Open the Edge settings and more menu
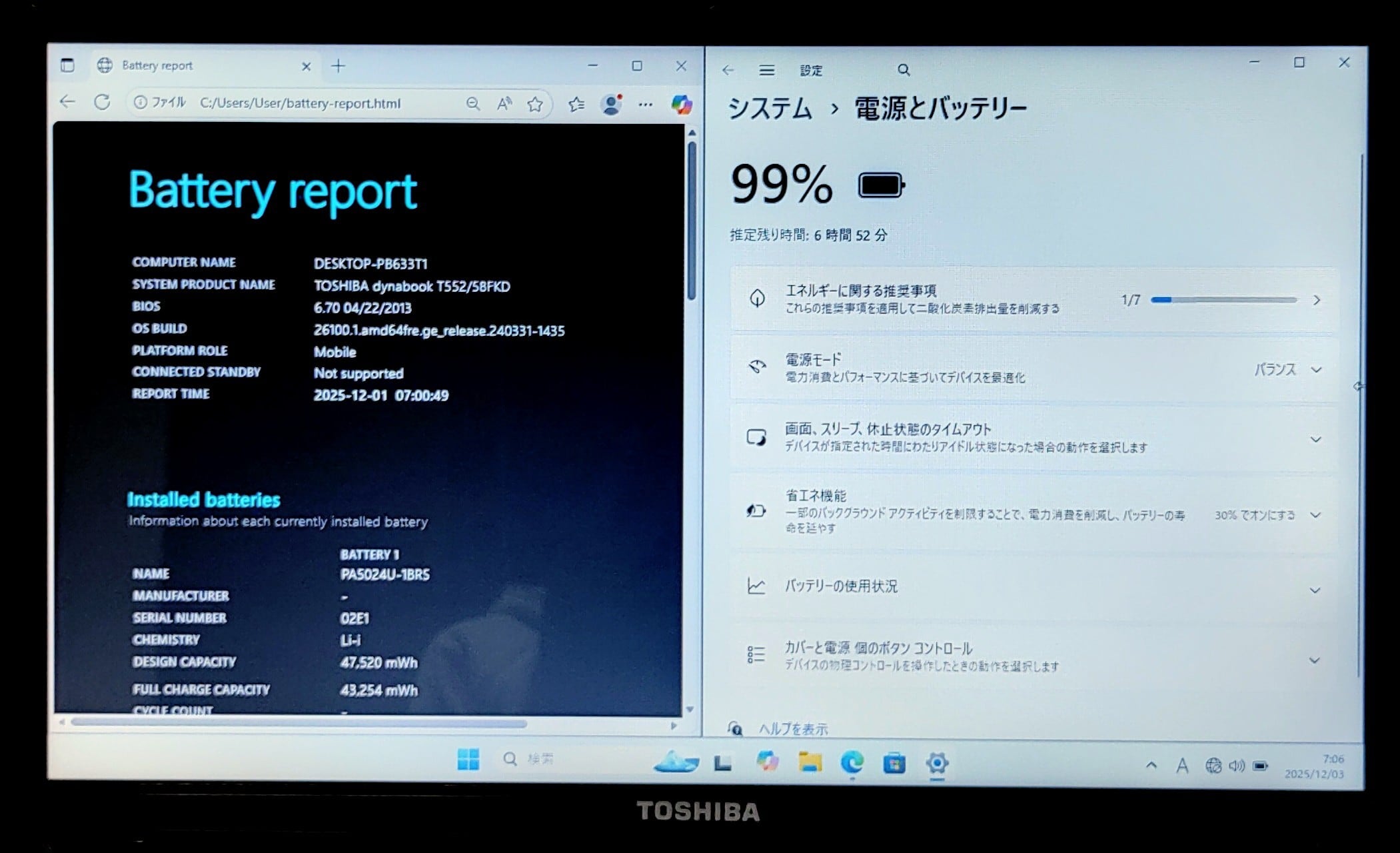 click(645, 104)
